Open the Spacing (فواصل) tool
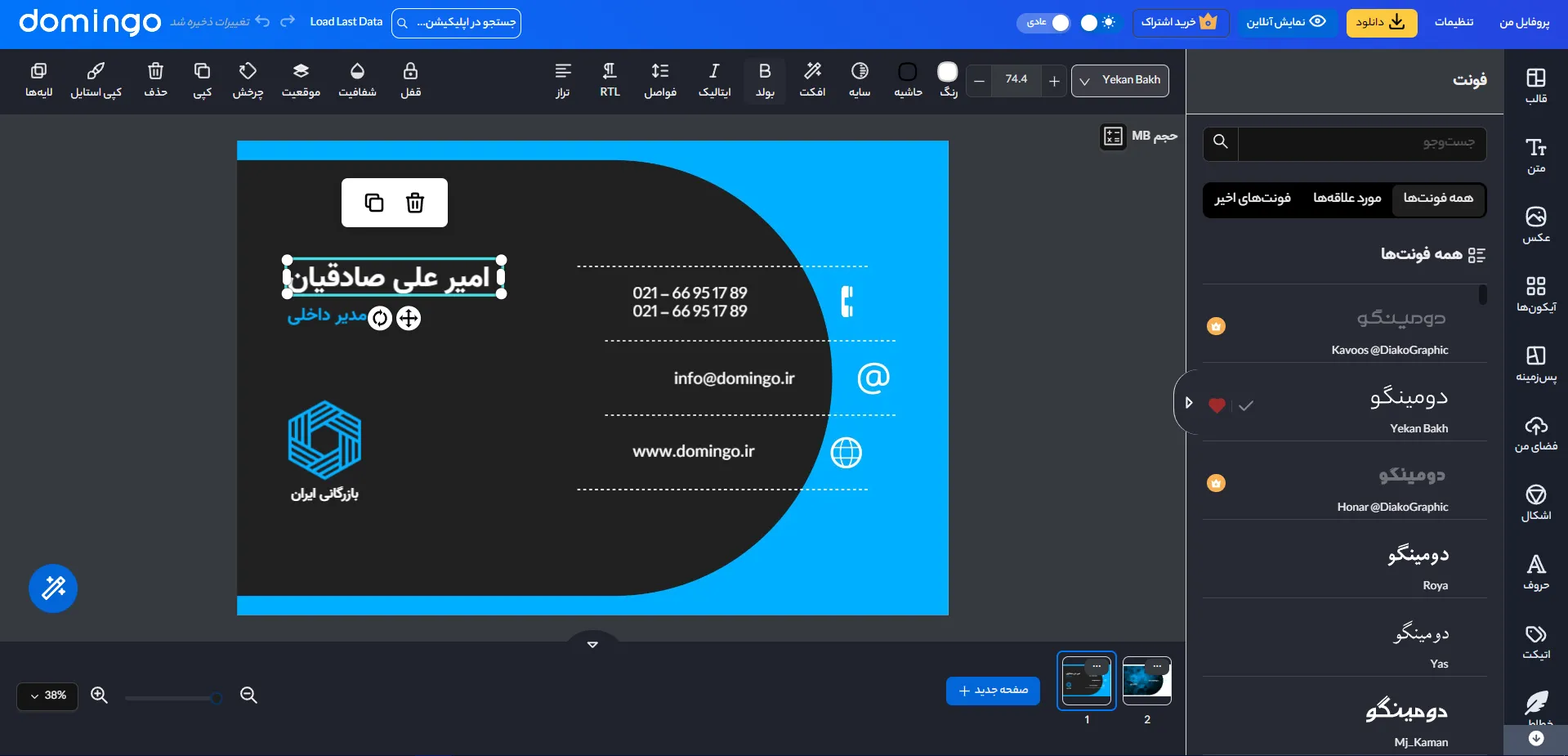Viewport: 1568px width, 756px height. tap(660, 80)
